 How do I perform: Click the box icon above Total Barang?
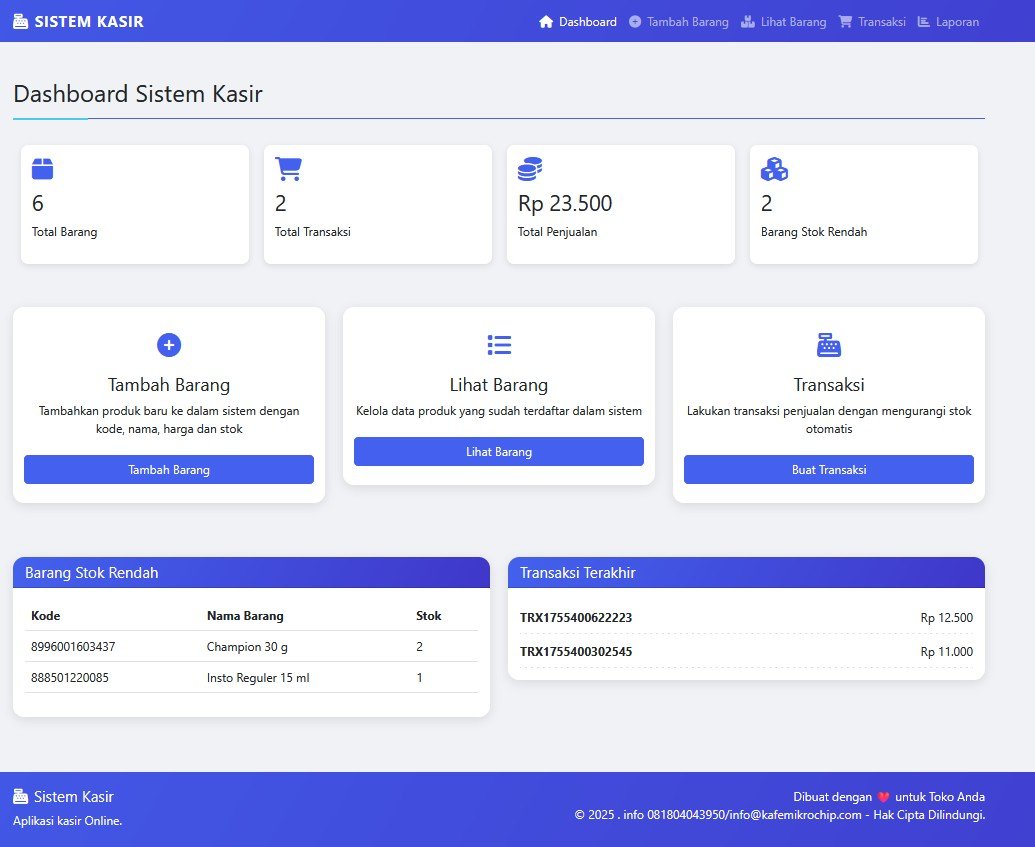42,169
